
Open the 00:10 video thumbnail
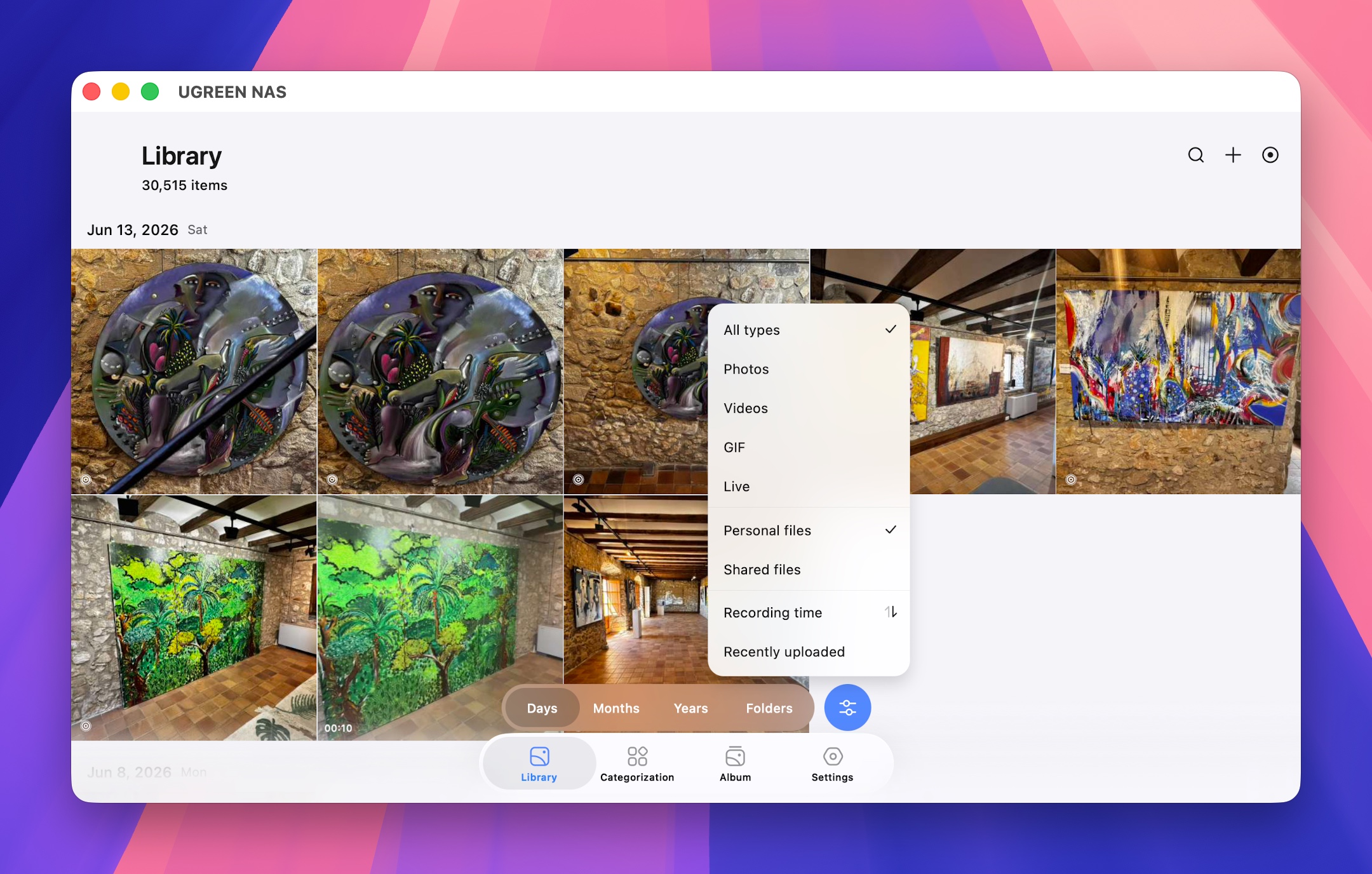(440, 617)
